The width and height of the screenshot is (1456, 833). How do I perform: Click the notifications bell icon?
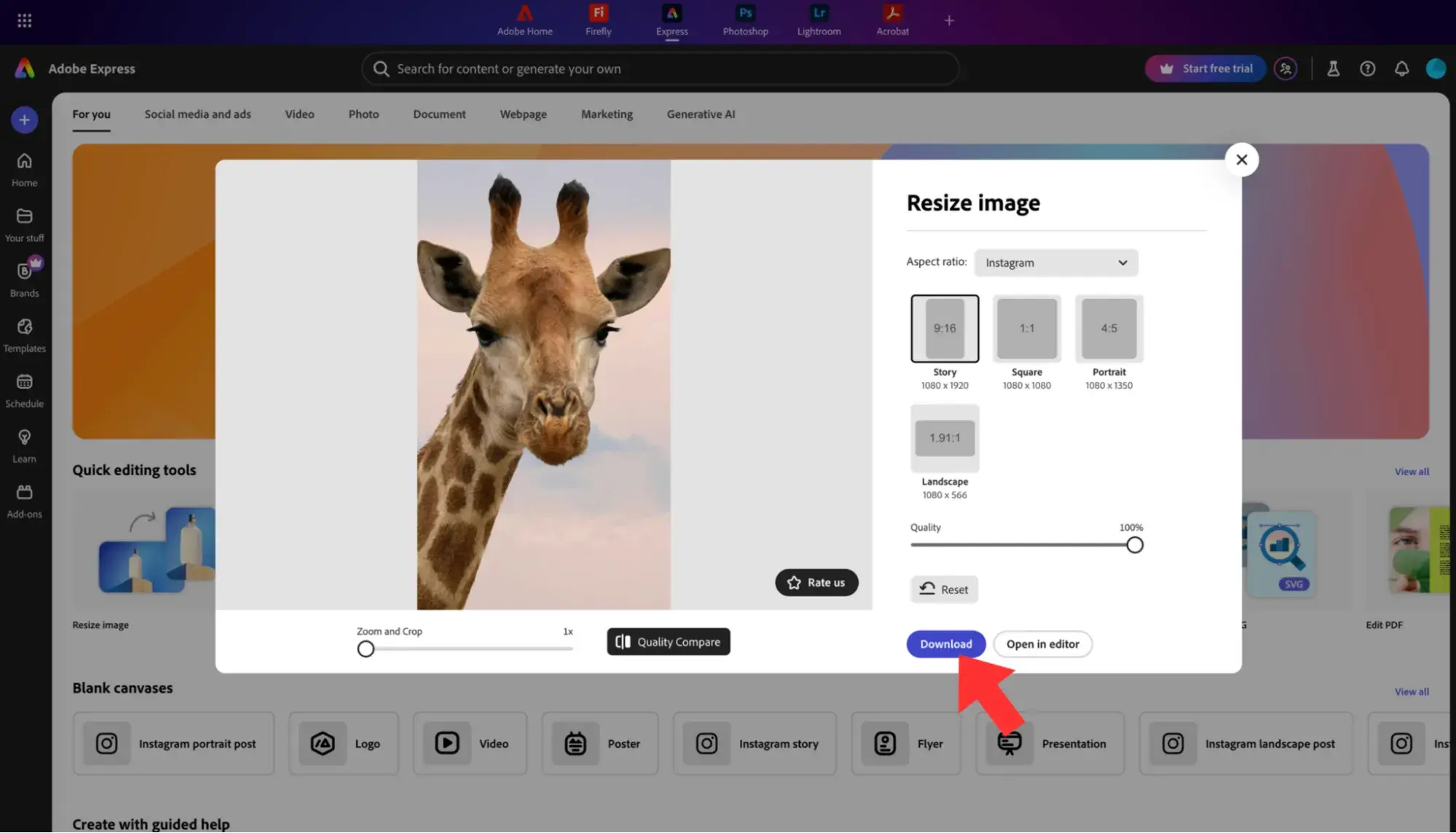click(1401, 68)
